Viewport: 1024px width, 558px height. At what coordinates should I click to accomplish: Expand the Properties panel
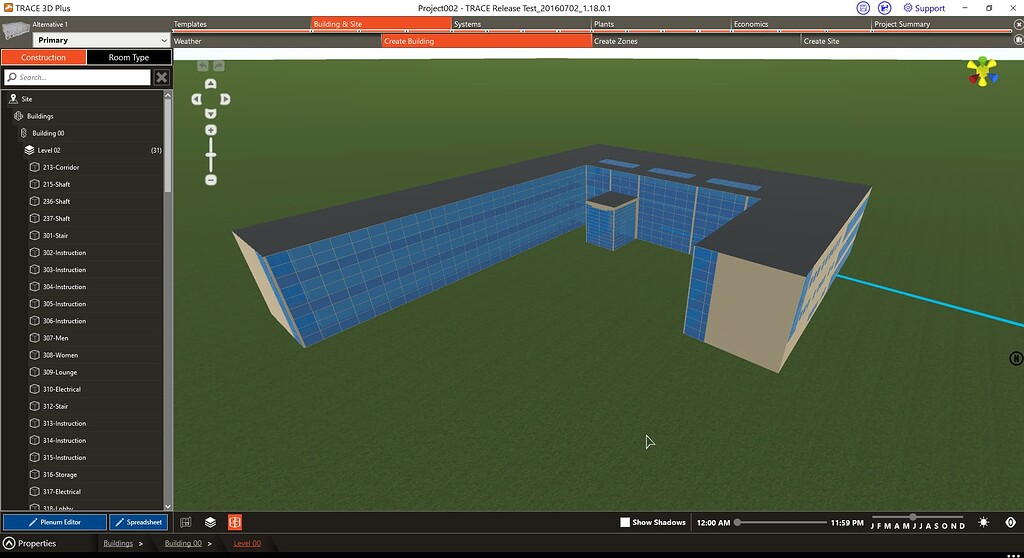click(x=10, y=543)
